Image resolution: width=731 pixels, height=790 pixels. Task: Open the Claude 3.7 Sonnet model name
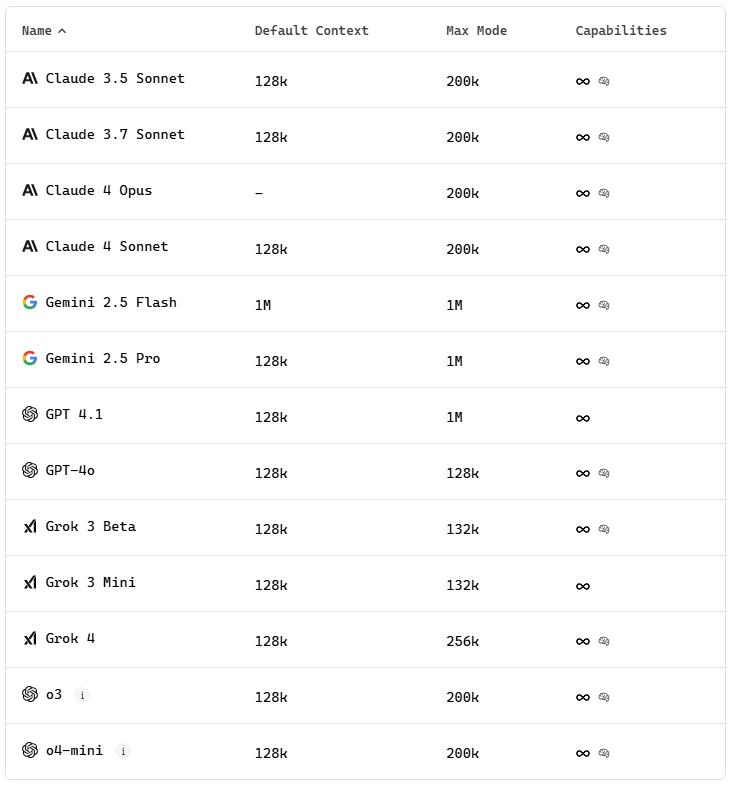click(x=115, y=135)
